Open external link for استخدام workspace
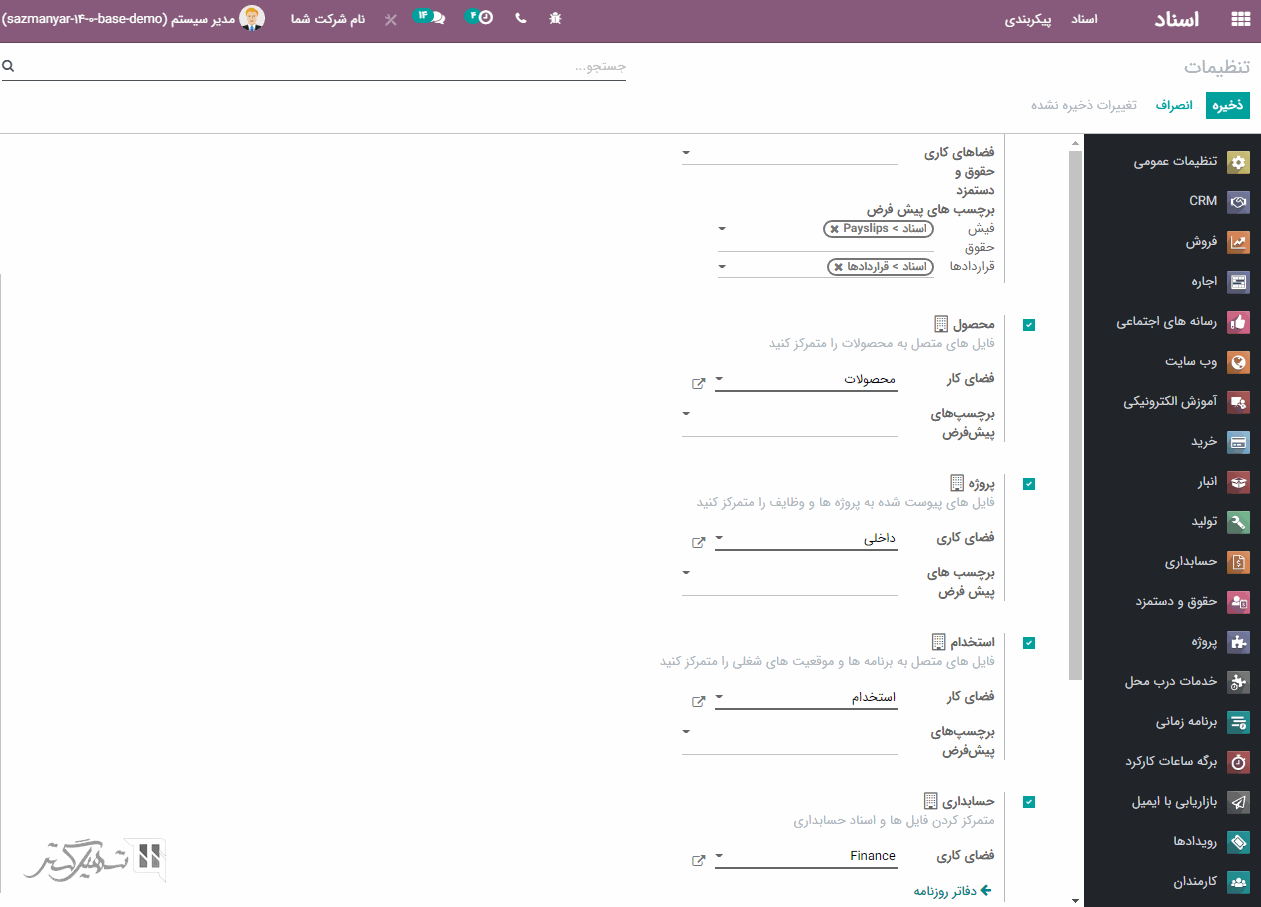This screenshot has width=1261, height=907. click(x=699, y=701)
